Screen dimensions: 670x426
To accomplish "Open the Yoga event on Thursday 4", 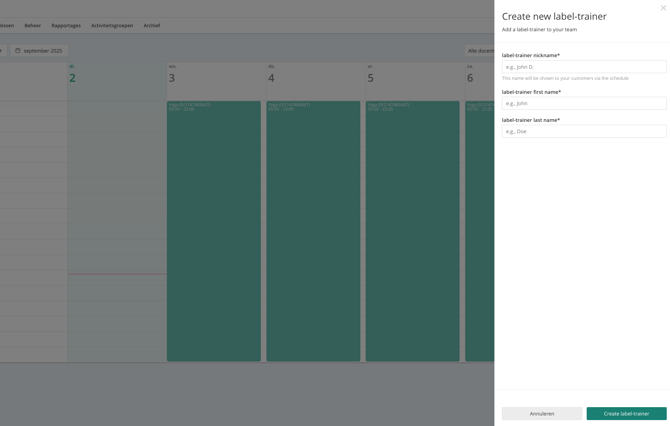I will click(313, 231).
